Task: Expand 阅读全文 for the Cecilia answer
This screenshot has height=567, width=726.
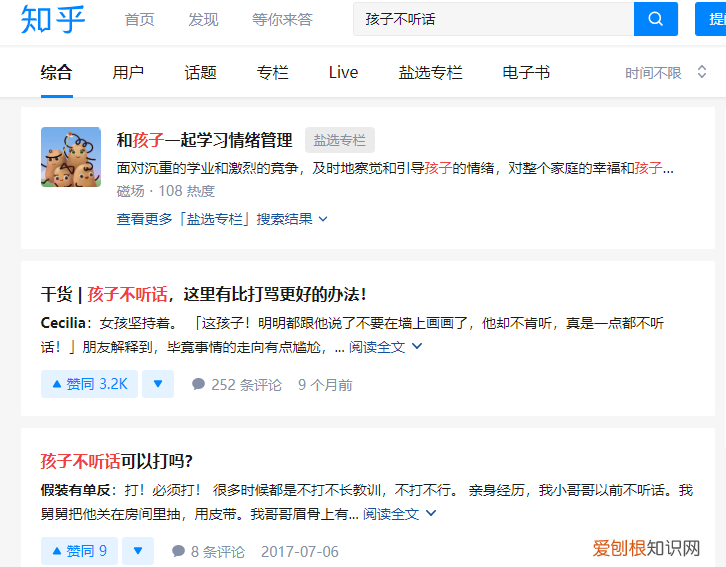Action: (x=385, y=347)
